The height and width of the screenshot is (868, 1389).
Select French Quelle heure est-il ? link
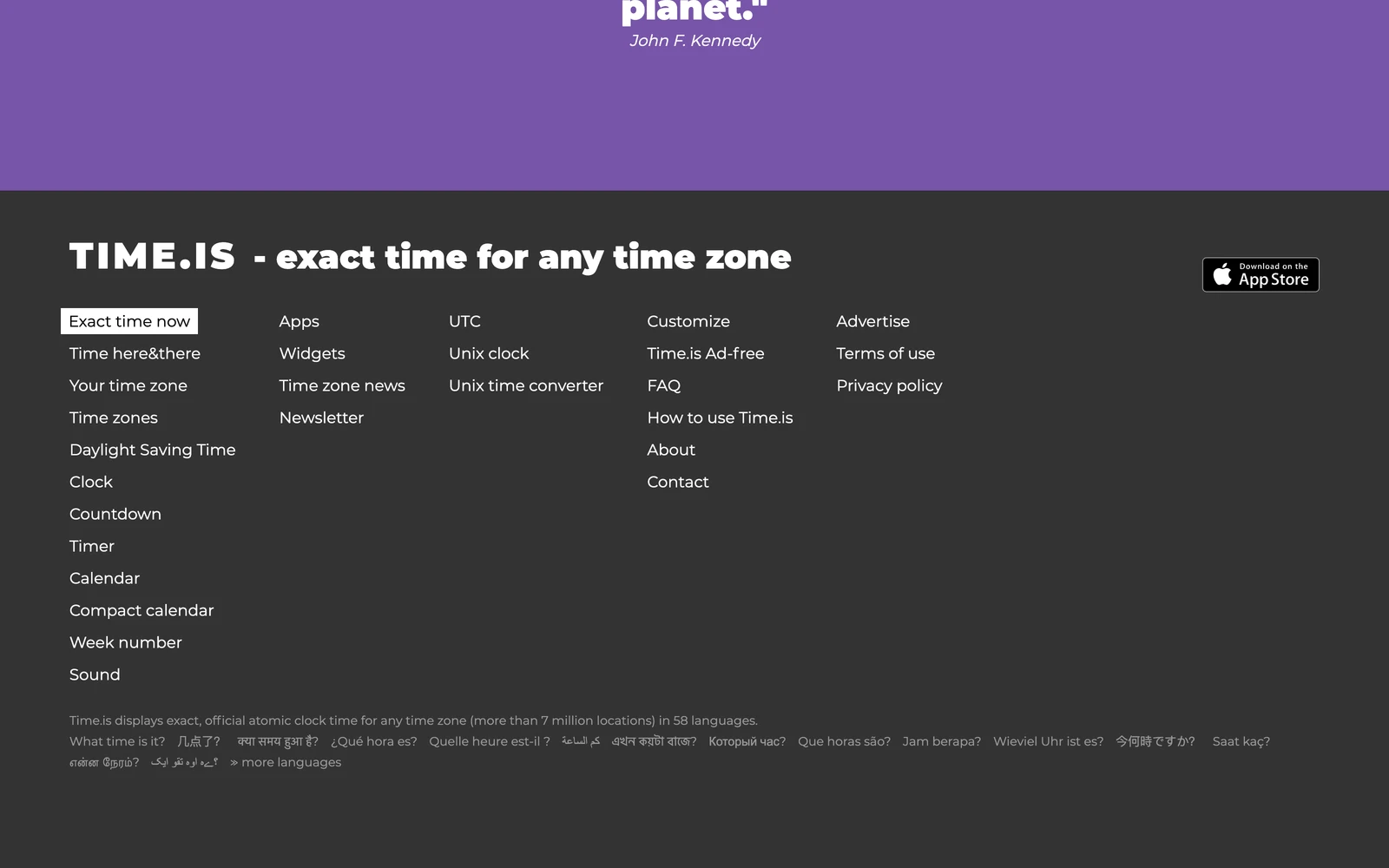[490, 741]
